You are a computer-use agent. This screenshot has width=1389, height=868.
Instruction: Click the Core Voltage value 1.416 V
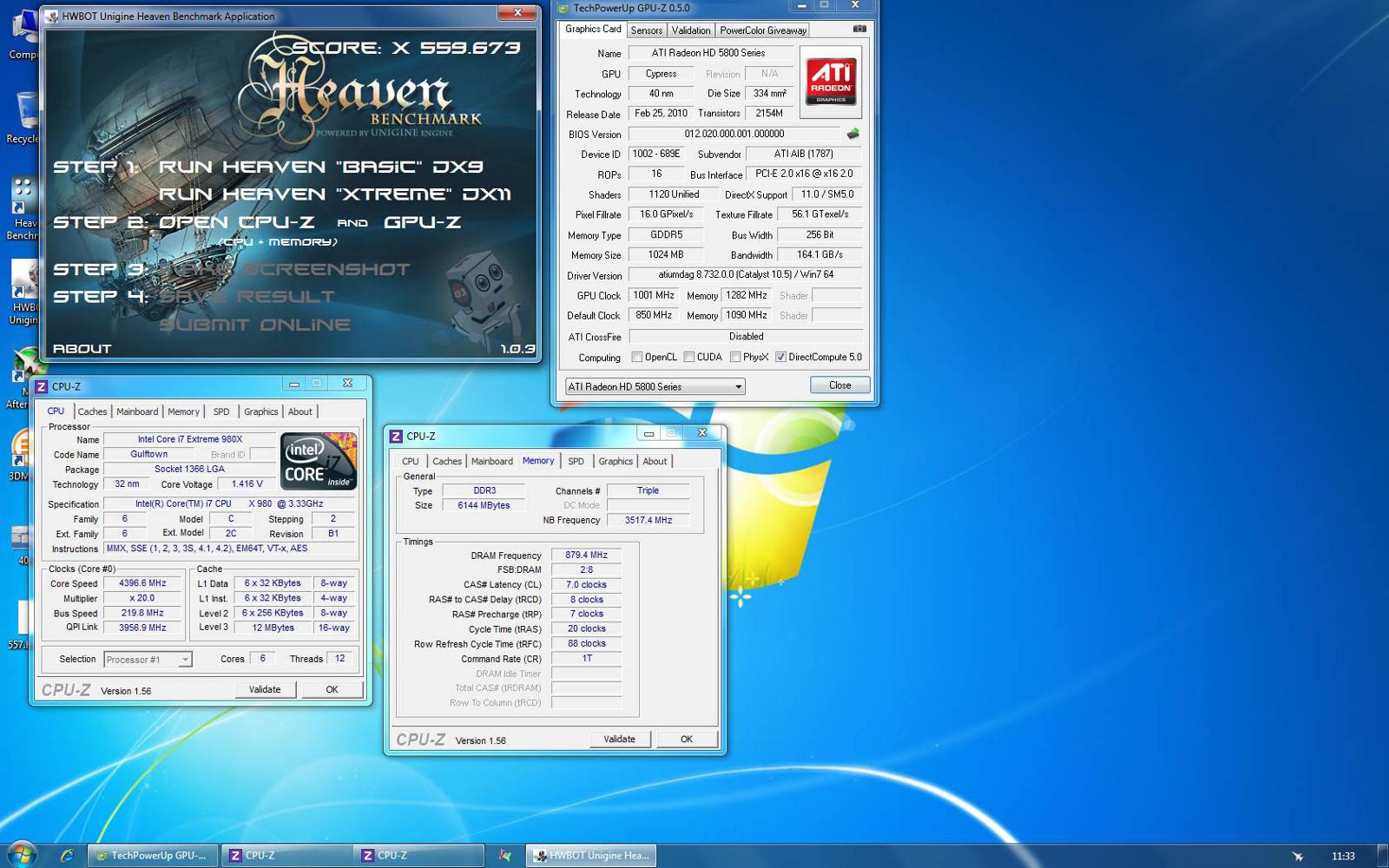pos(247,483)
